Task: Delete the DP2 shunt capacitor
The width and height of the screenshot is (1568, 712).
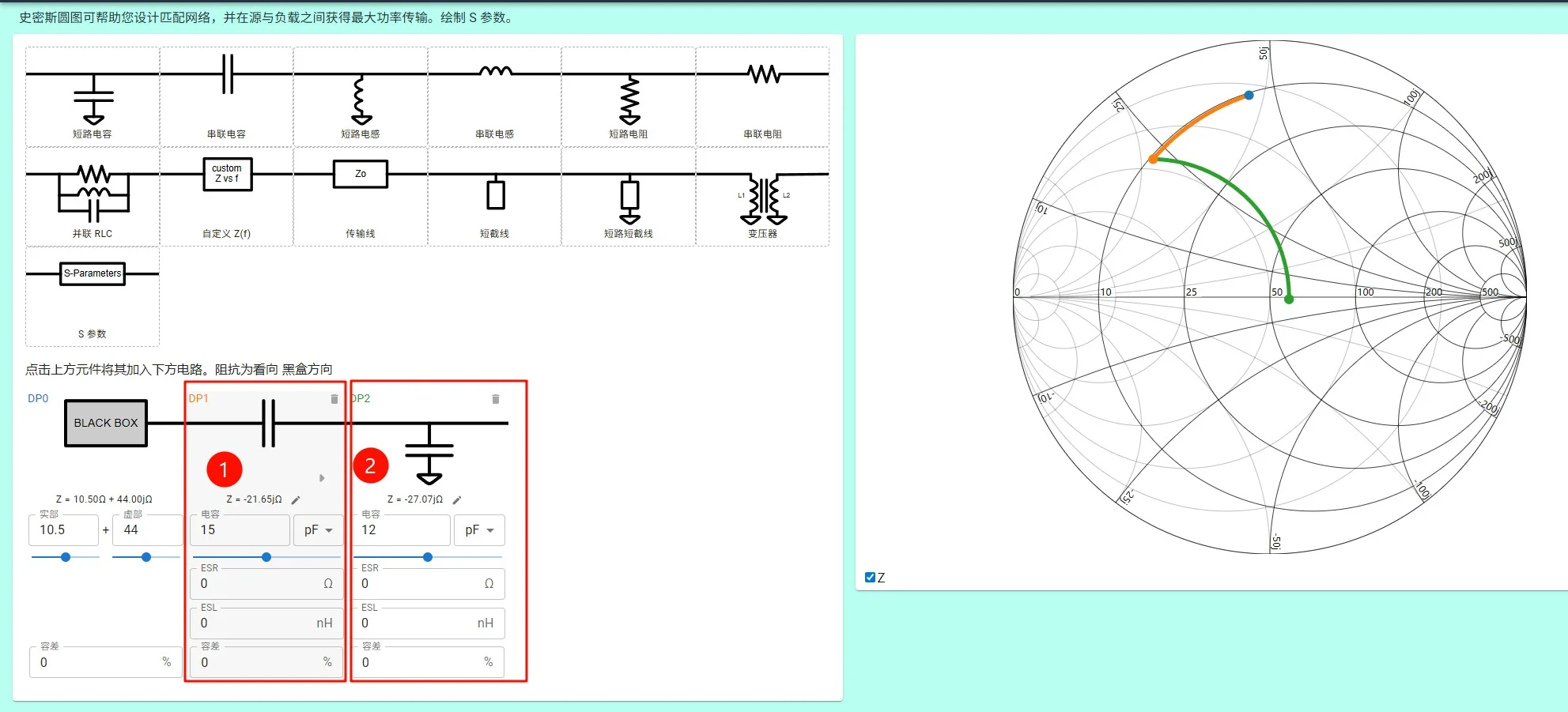Action: coord(496,399)
